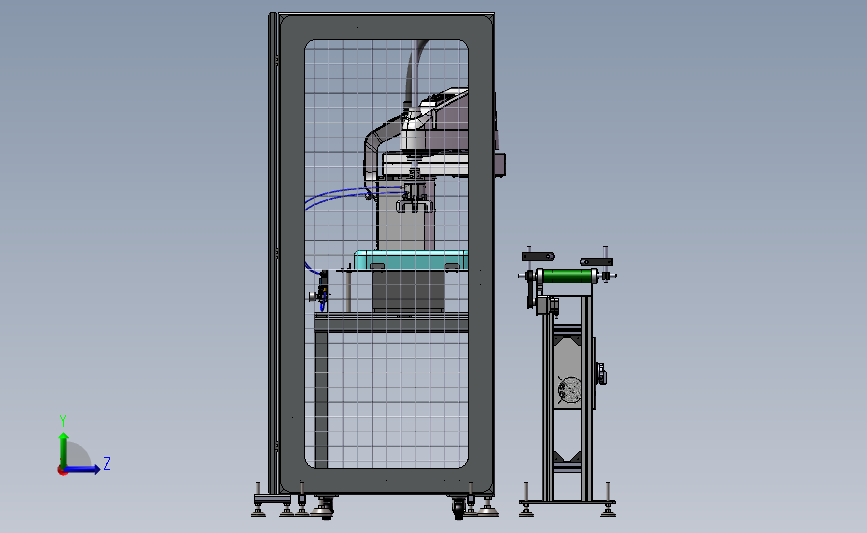Image resolution: width=867 pixels, height=533 pixels.
Task: Select the teal tray under the robot
Action: tap(411, 260)
